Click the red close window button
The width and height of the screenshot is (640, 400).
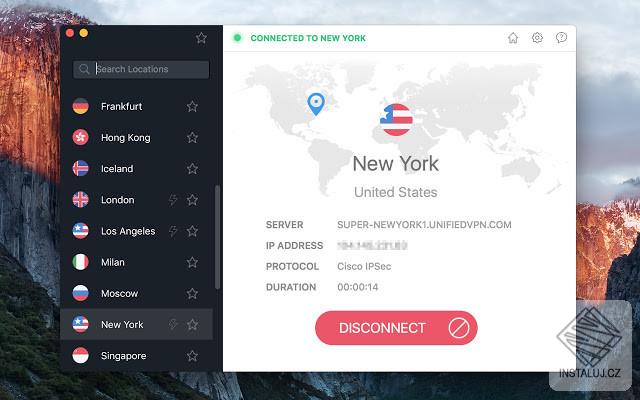(70, 33)
